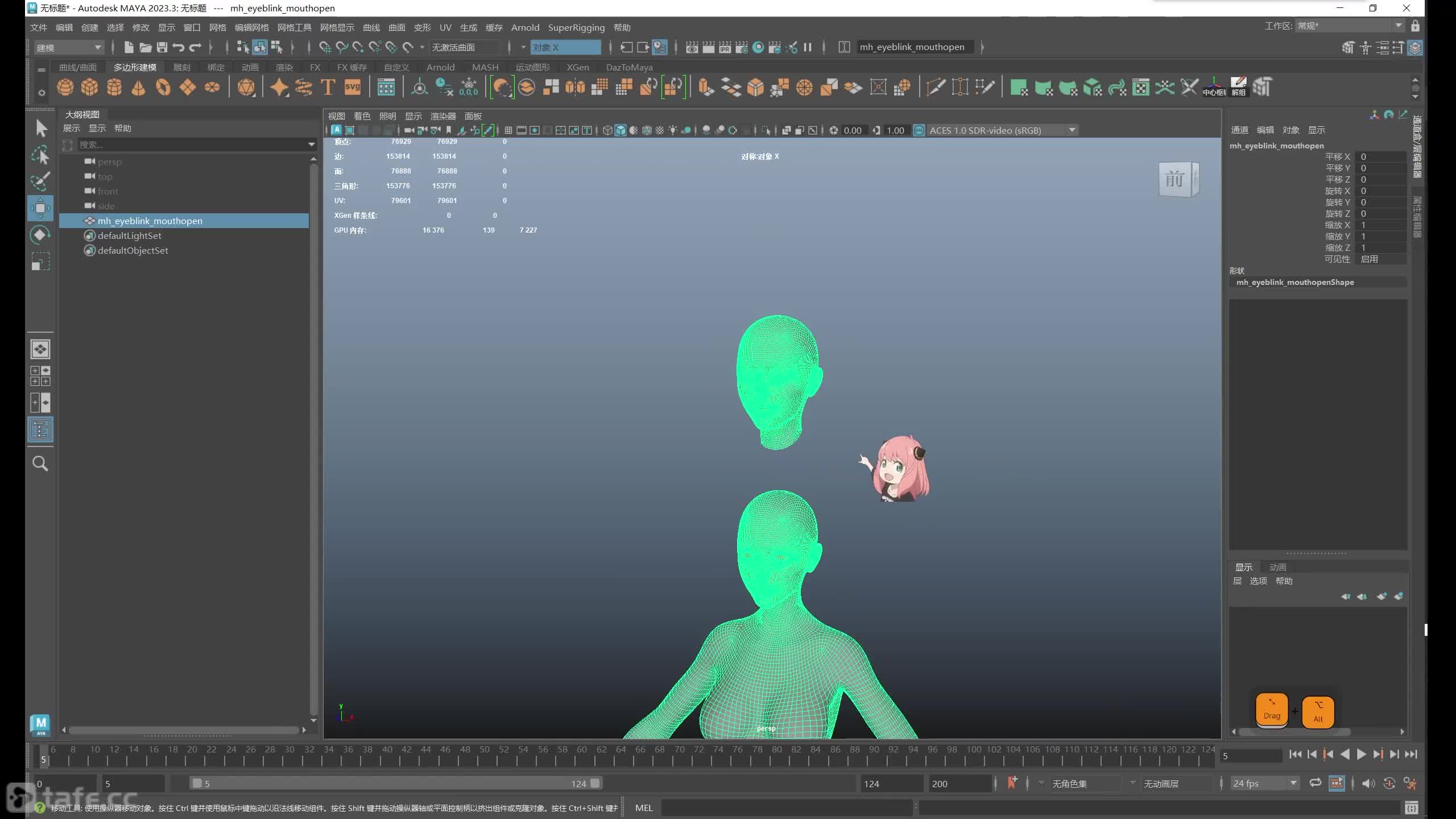The height and width of the screenshot is (819, 1456).
Task: Switch to the XGen shelf tab
Action: pyautogui.click(x=578, y=67)
